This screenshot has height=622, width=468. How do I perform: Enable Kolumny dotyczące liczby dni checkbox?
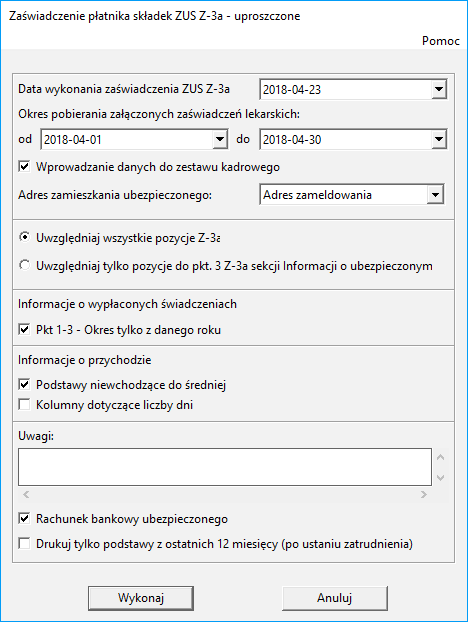pos(24,405)
